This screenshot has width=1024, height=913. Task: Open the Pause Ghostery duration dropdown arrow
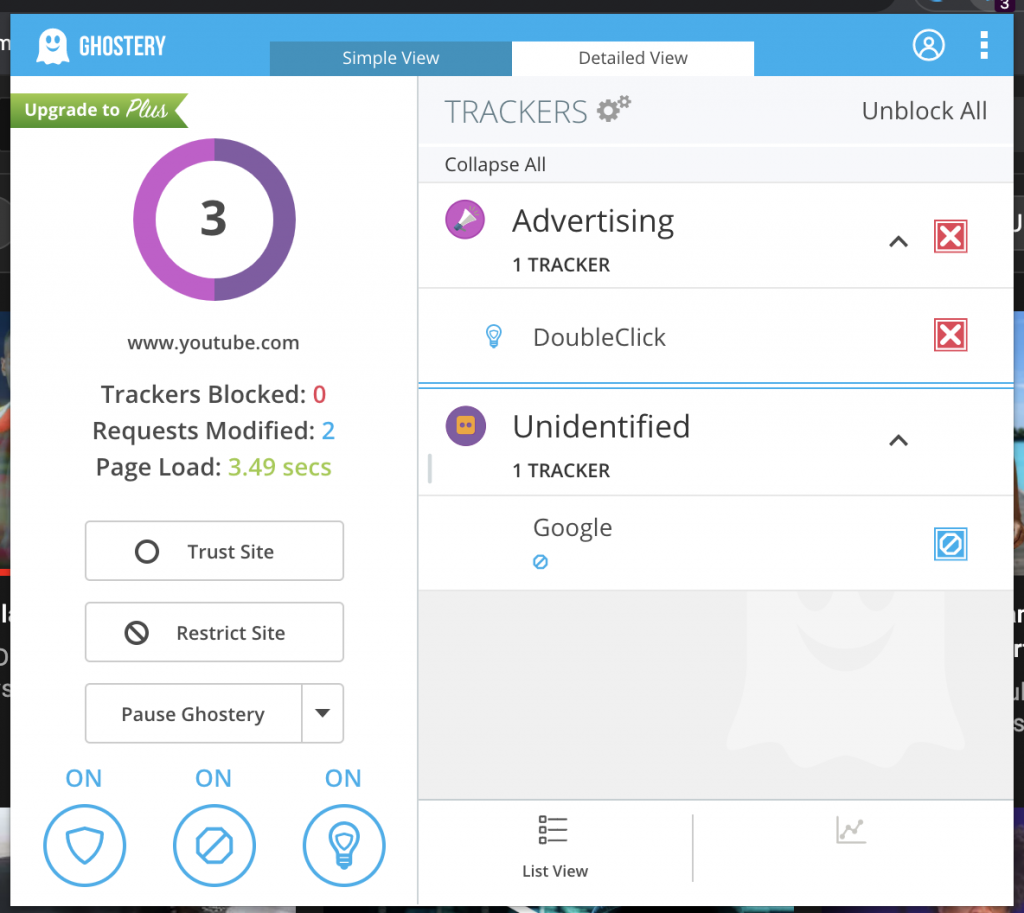pyautogui.click(x=323, y=713)
